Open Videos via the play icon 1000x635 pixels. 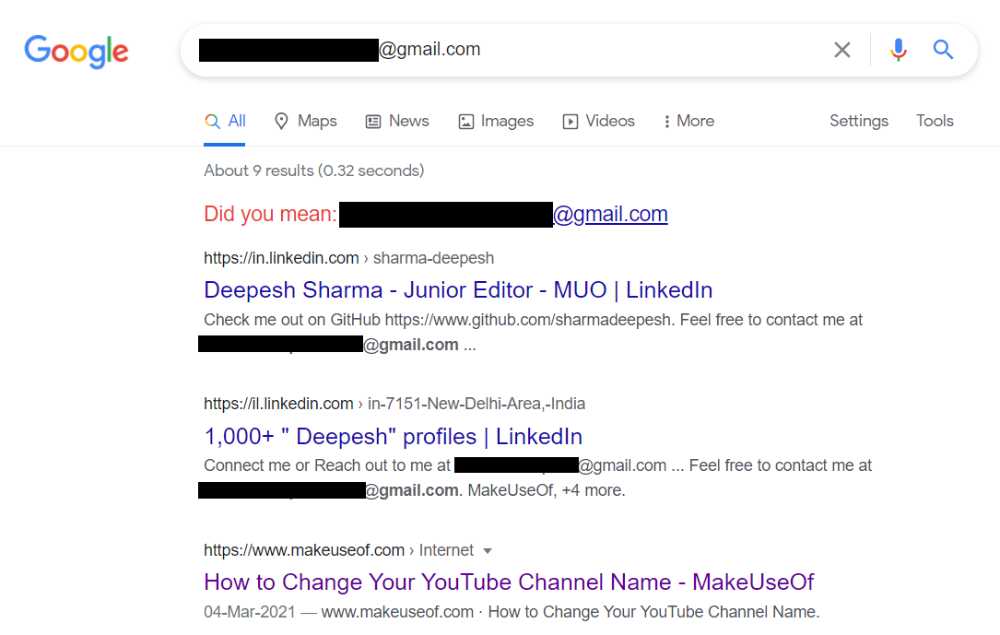(x=571, y=120)
